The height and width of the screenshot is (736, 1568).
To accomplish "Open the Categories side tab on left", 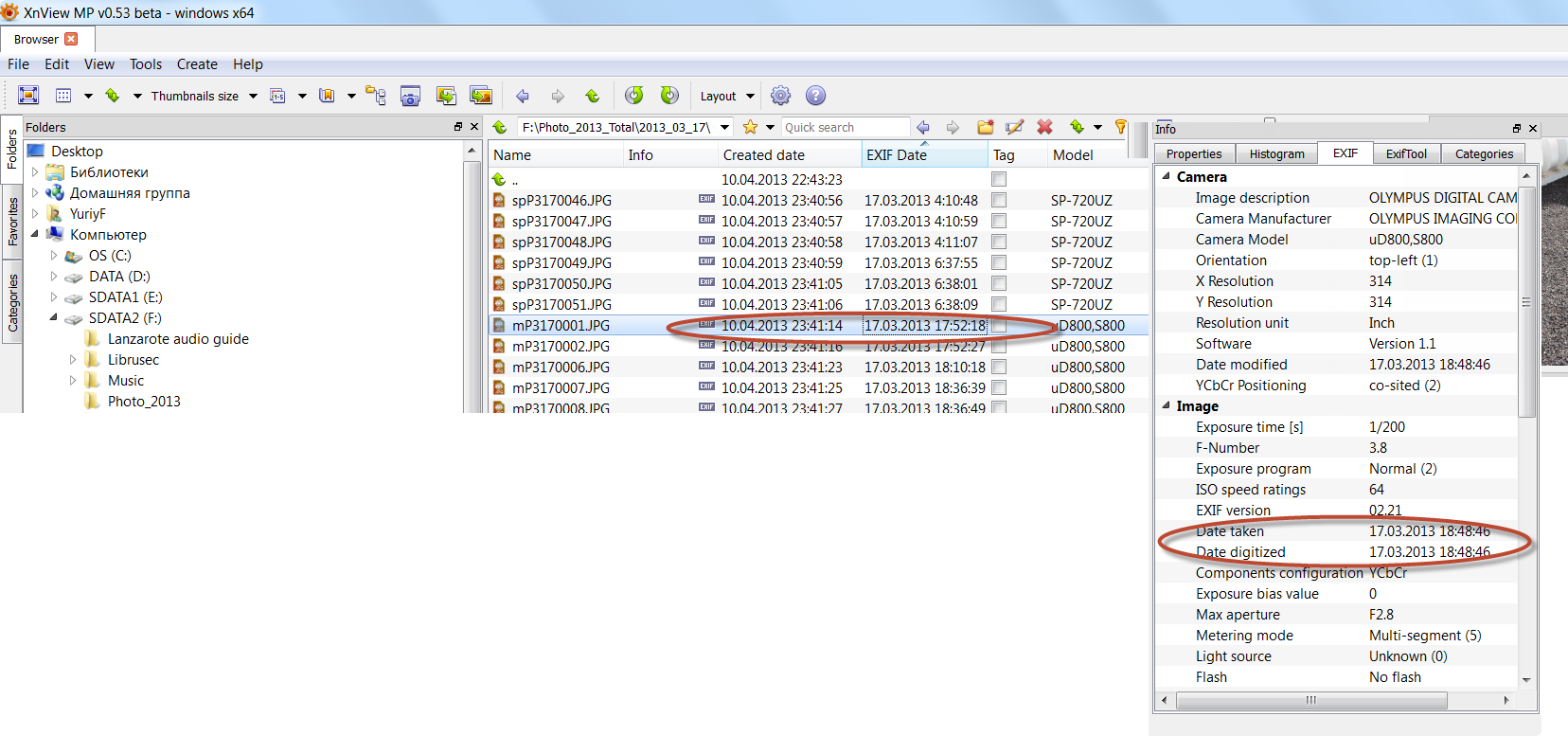I will coord(12,303).
